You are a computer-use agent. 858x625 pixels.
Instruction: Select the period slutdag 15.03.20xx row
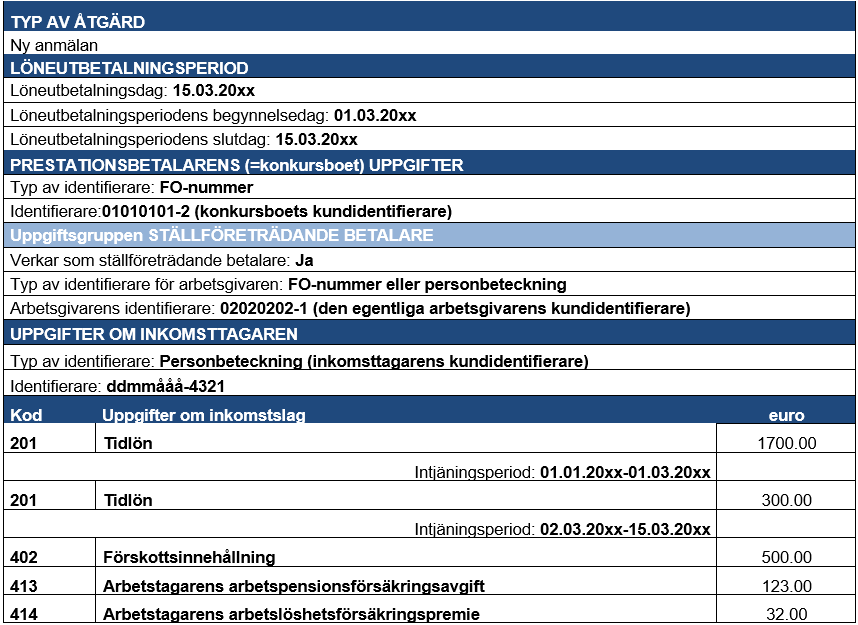(182, 139)
